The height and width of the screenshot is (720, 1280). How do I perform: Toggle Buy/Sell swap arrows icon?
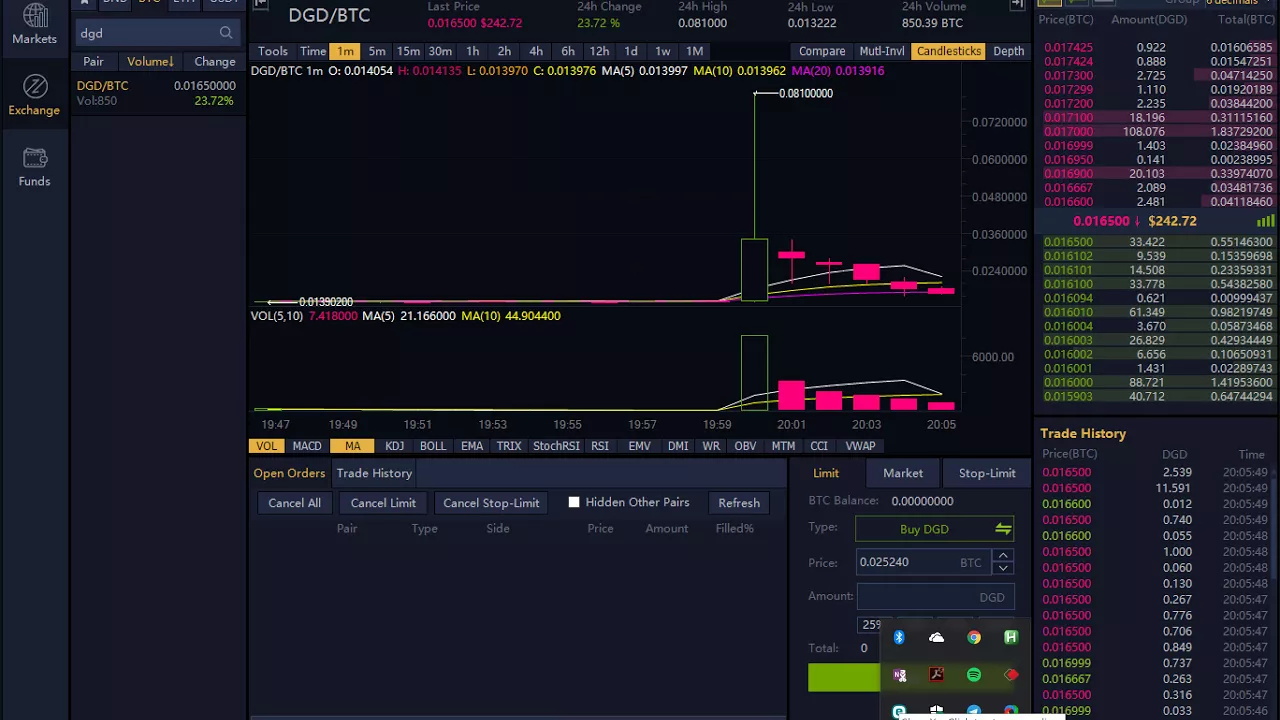pyautogui.click(x=1003, y=529)
